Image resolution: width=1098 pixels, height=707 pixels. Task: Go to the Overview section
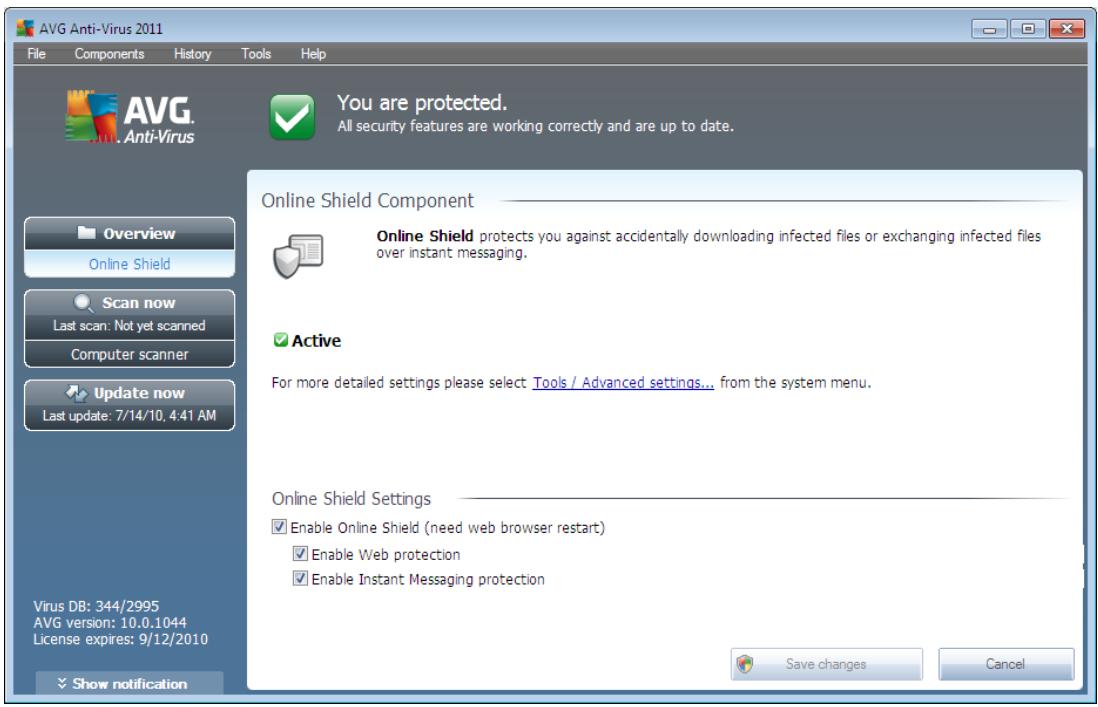[130, 234]
